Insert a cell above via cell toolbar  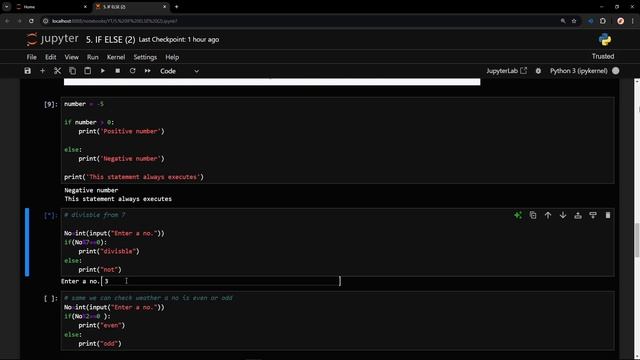pyautogui.click(x=578, y=215)
